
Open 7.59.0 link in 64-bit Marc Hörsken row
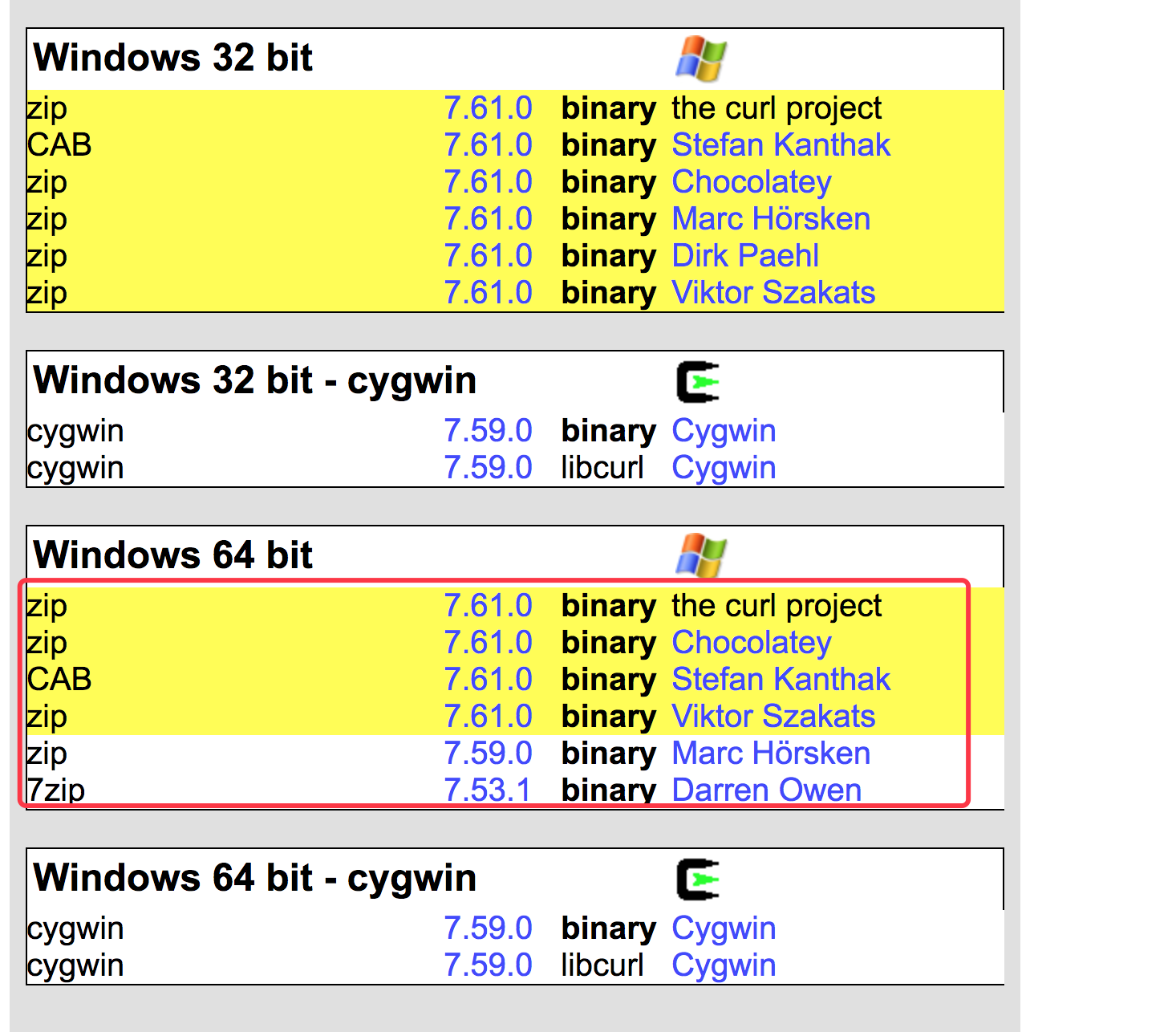pyautogui.click(x=489, y=754)
